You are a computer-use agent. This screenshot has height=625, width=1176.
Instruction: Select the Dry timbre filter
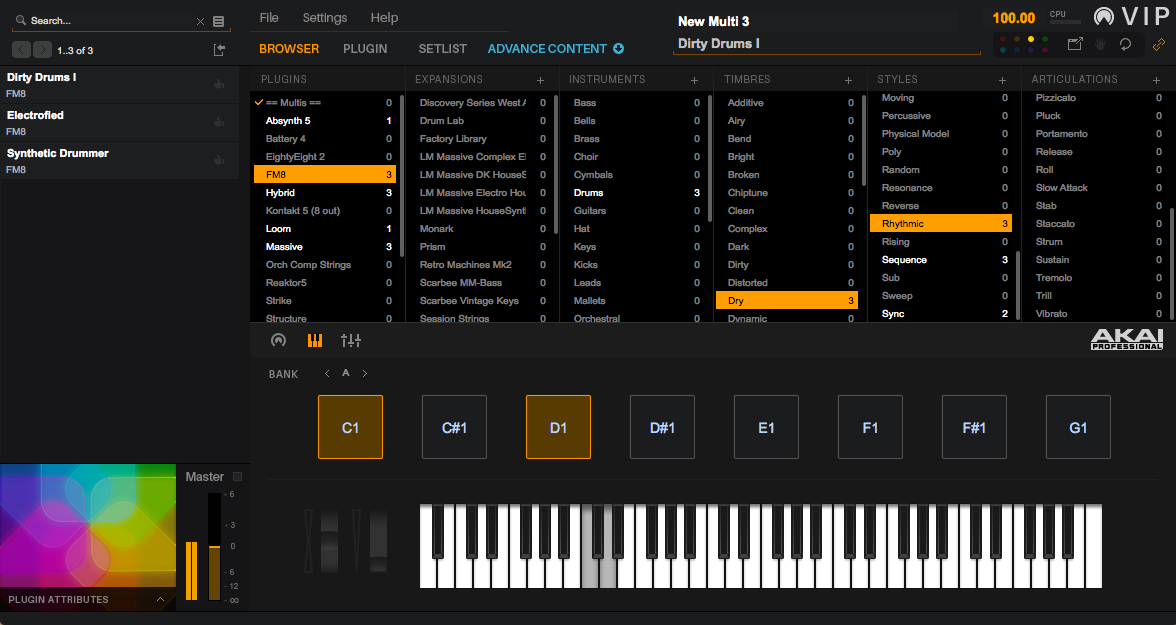[x=787, y=300]
